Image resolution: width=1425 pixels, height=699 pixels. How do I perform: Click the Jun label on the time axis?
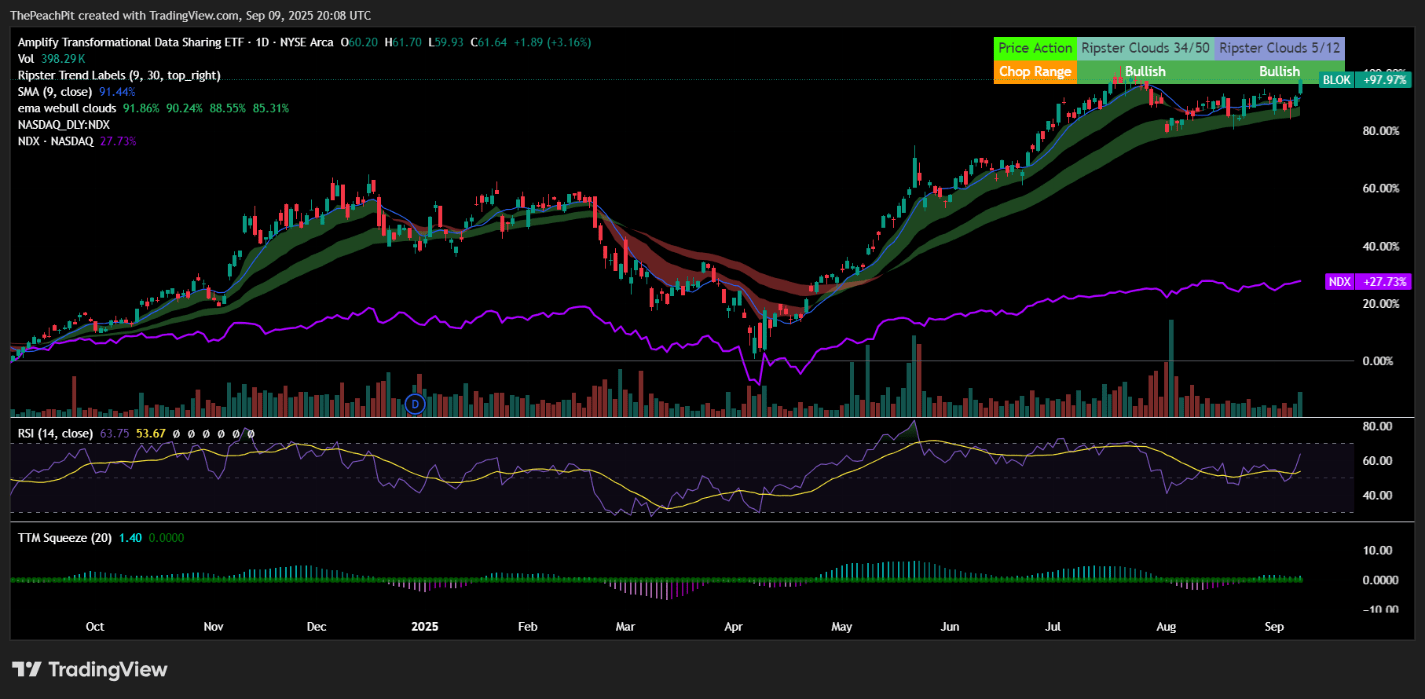point(950,627)
